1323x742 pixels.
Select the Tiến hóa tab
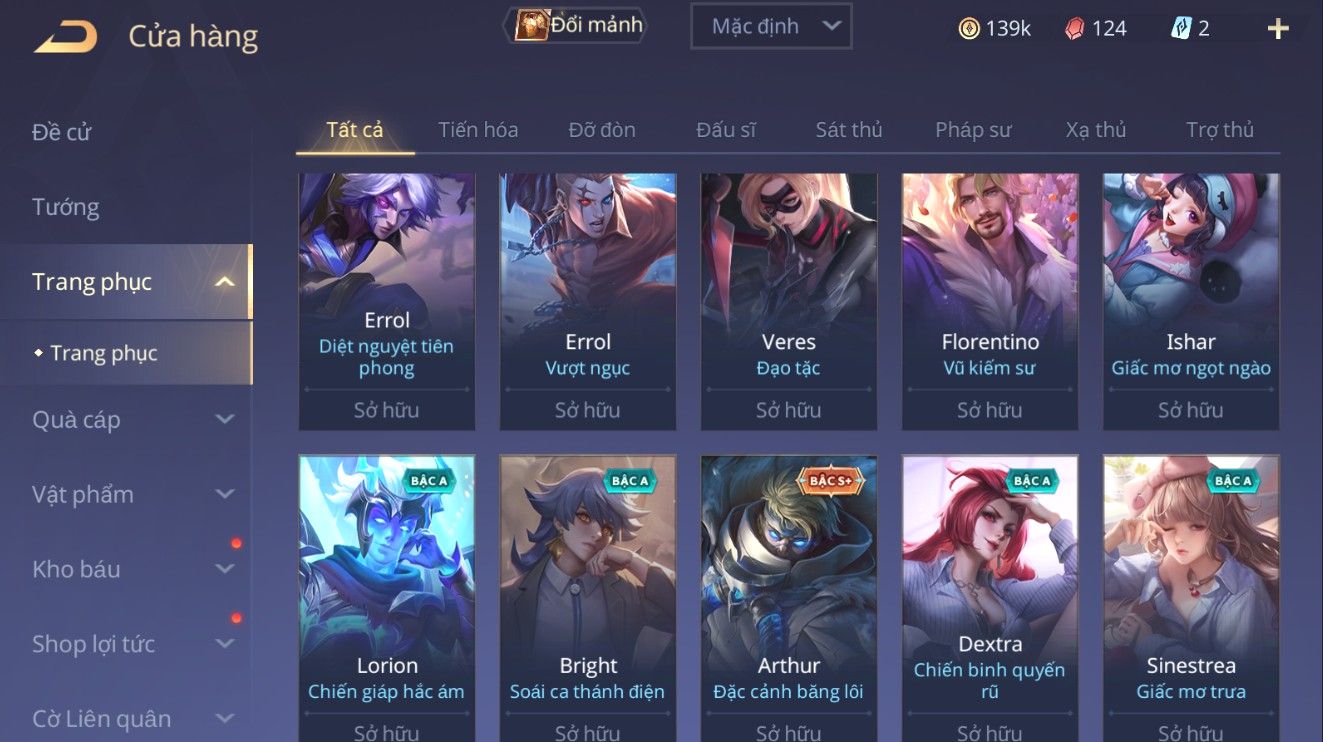point(478,130)
